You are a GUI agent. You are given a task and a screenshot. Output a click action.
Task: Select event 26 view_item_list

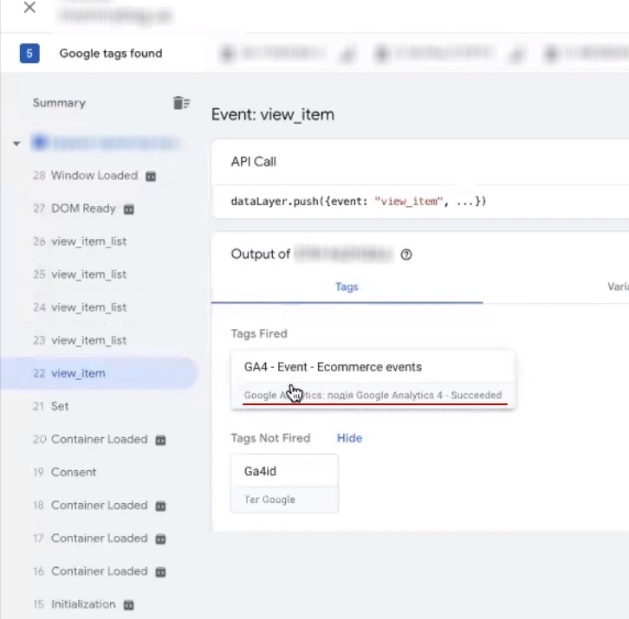88,242
